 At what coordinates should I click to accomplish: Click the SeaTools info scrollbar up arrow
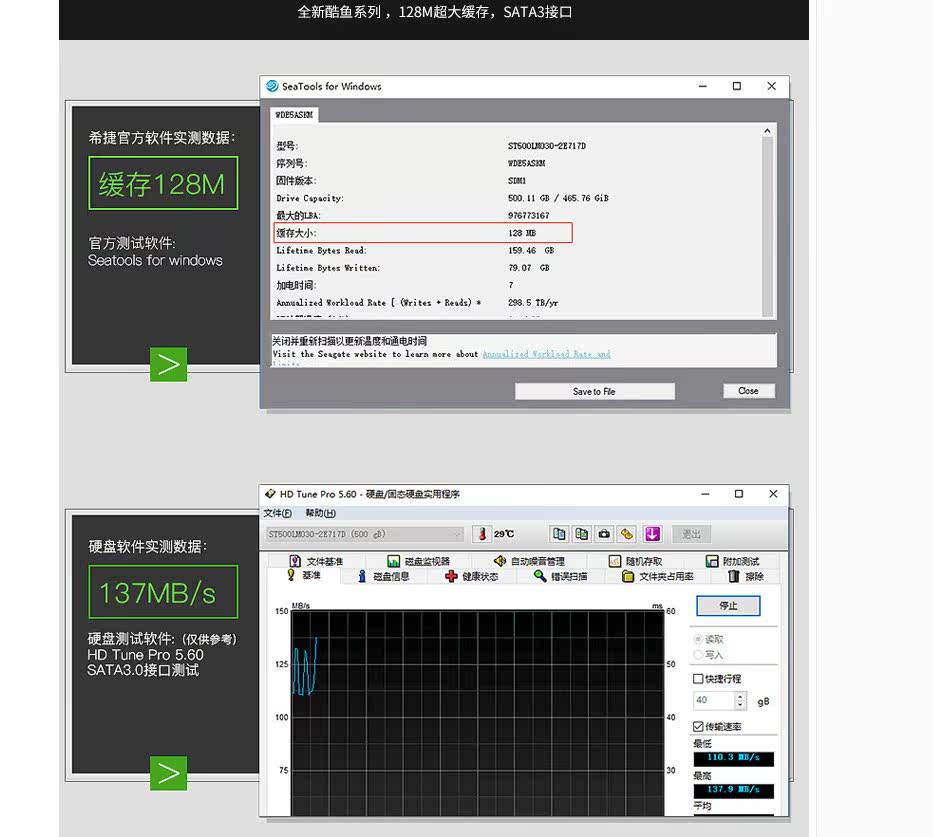click(768, 131)
